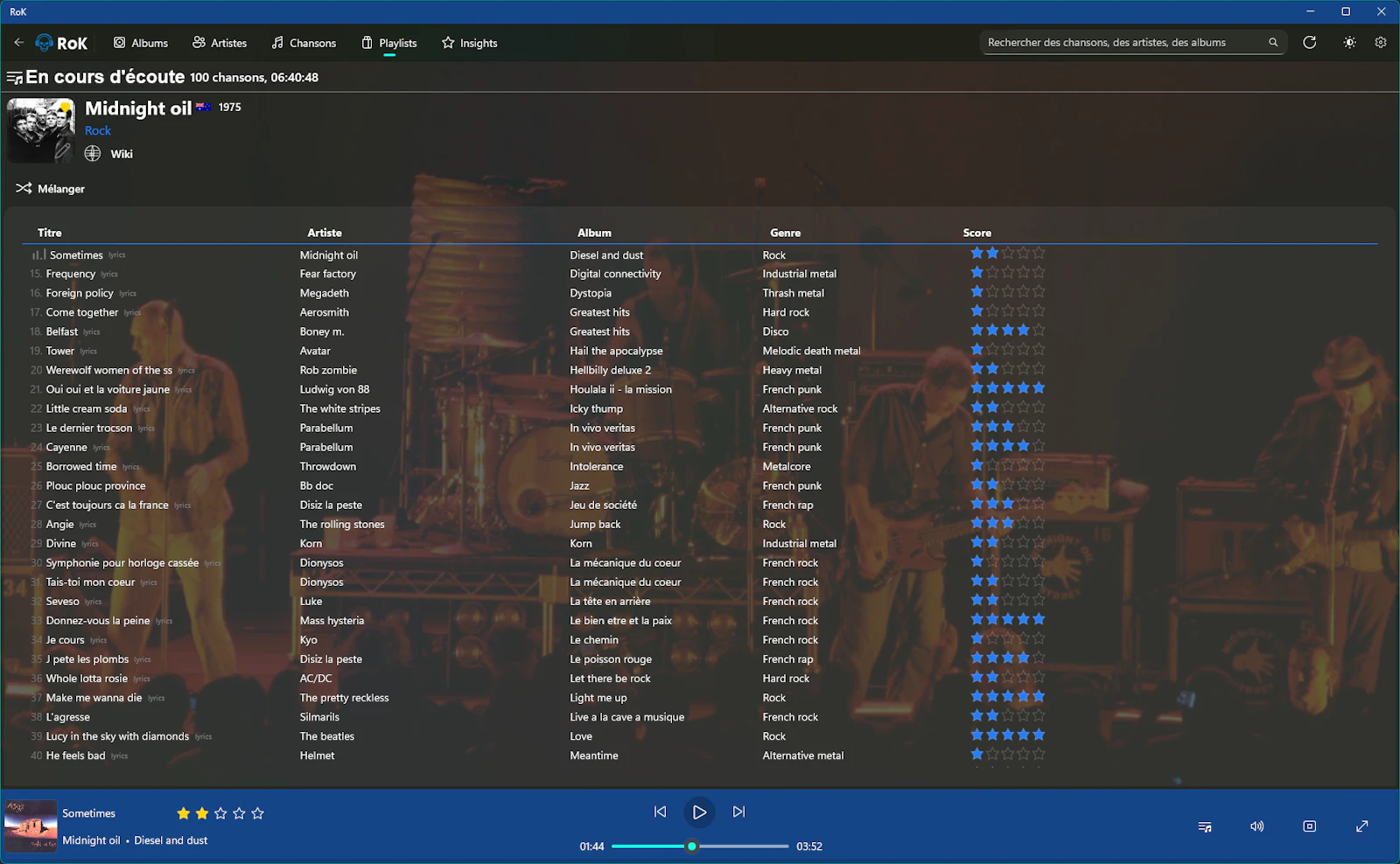
Task: Click Diesel and dust in player bar
Action: point(171,840)
